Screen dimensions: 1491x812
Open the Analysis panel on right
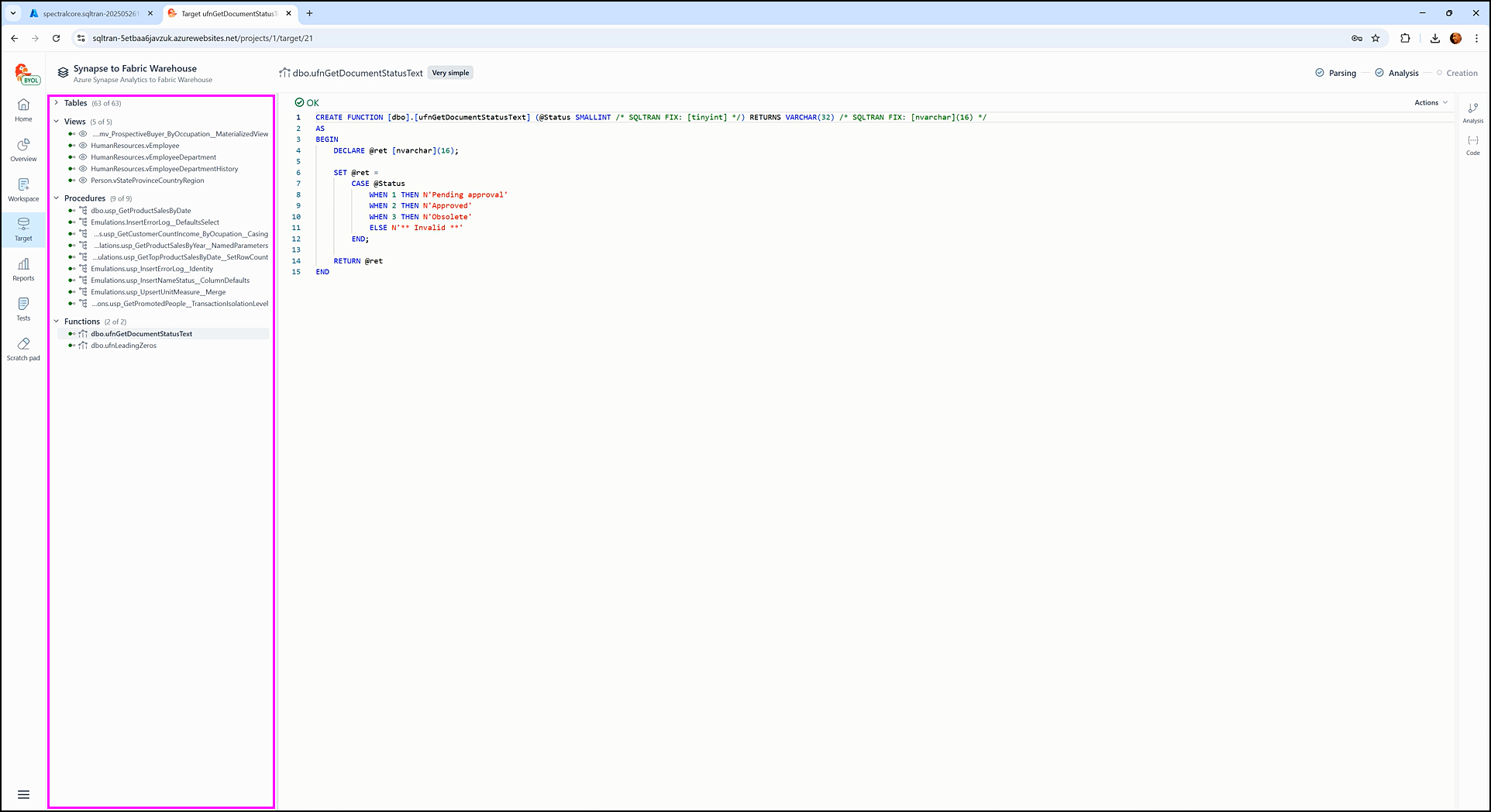click(1472, 112)
